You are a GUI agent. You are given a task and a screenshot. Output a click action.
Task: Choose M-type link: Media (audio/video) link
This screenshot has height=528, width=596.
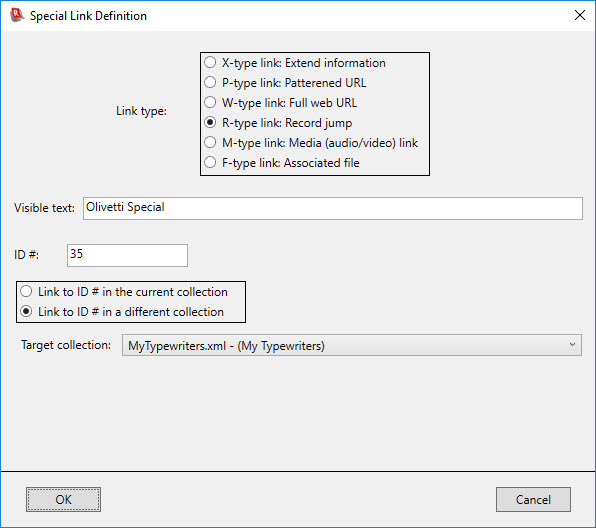311,143
